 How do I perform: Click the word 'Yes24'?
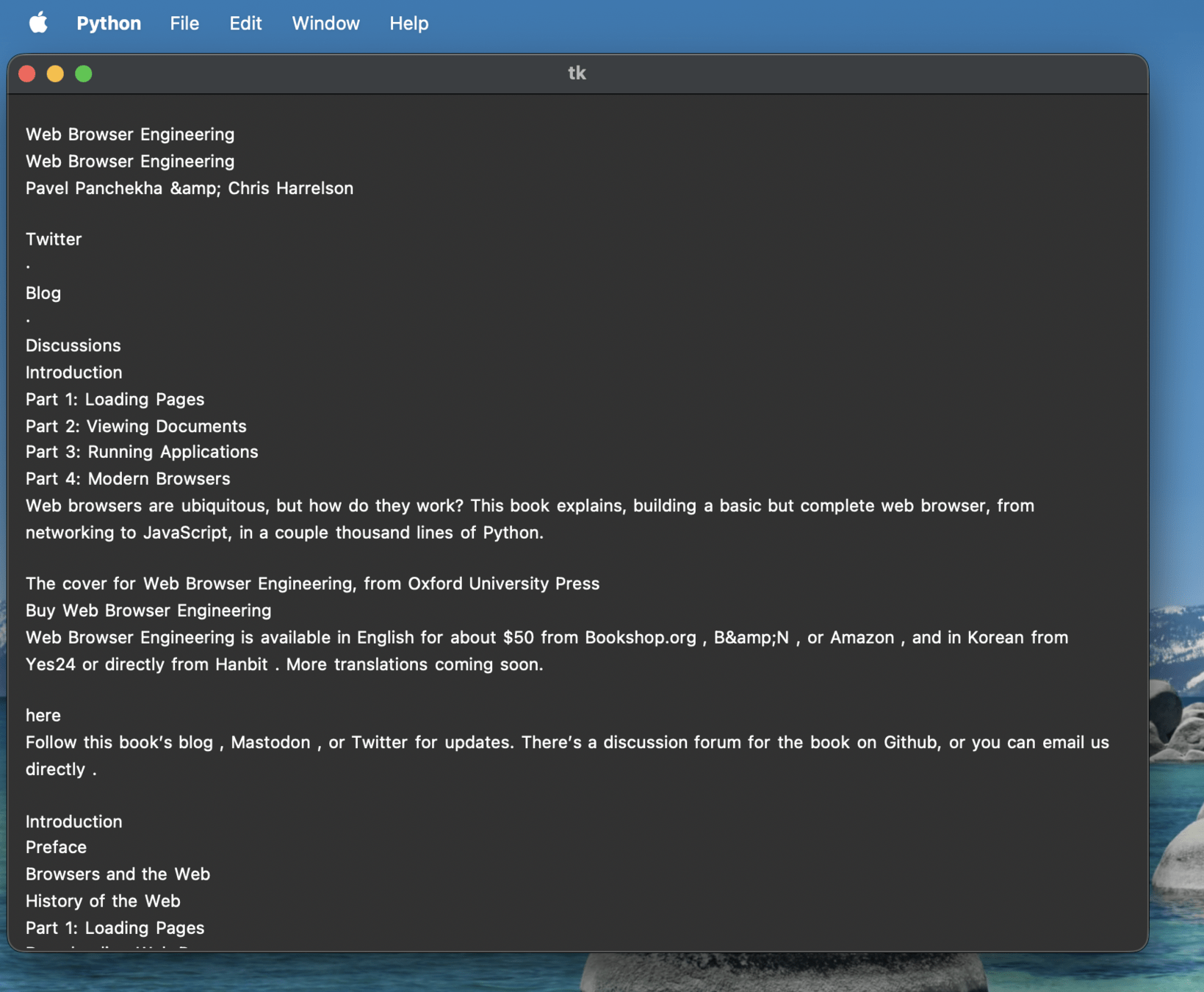[x=51, y=665]
